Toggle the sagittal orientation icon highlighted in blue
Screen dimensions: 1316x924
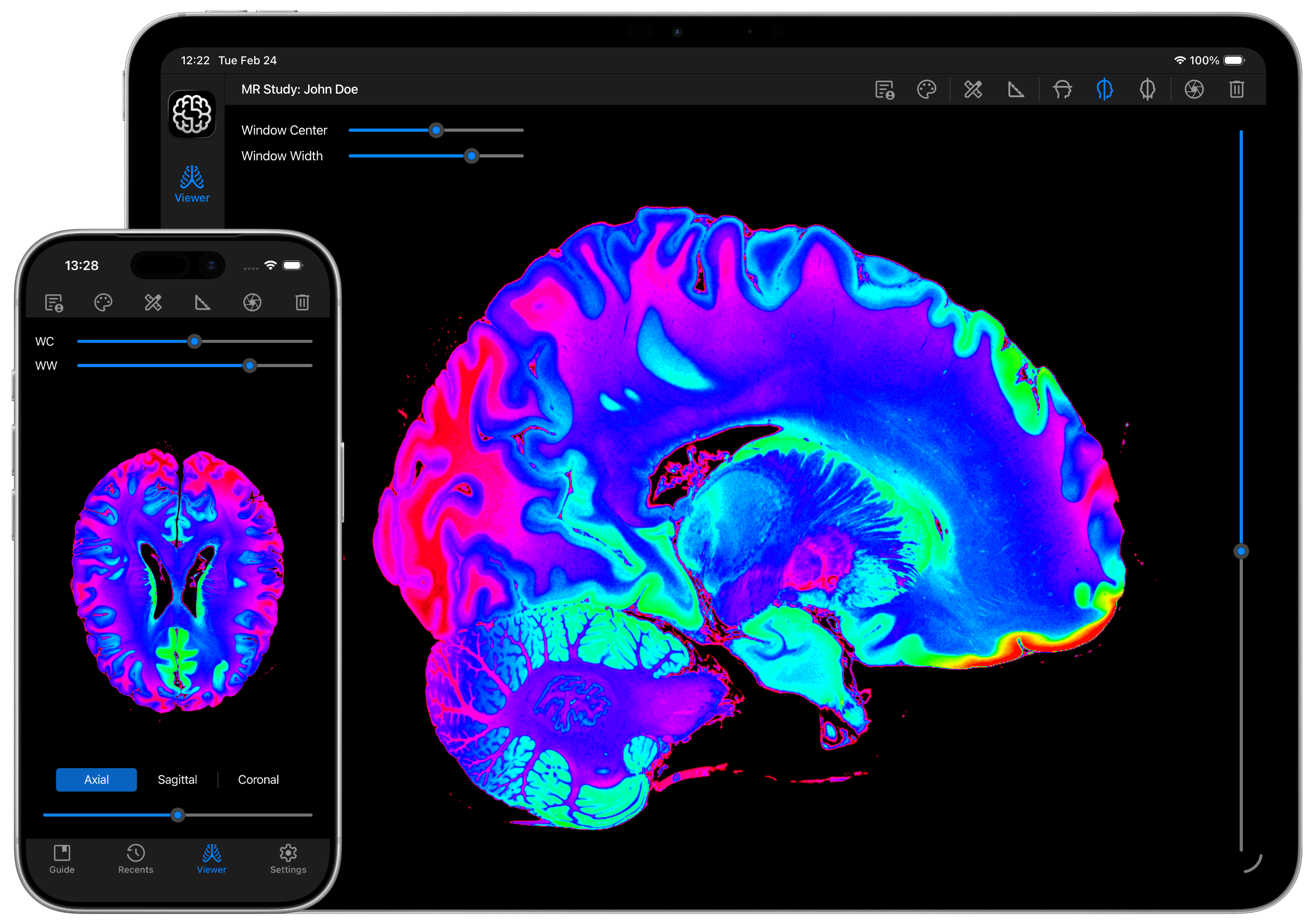(x=1105, y=89)
